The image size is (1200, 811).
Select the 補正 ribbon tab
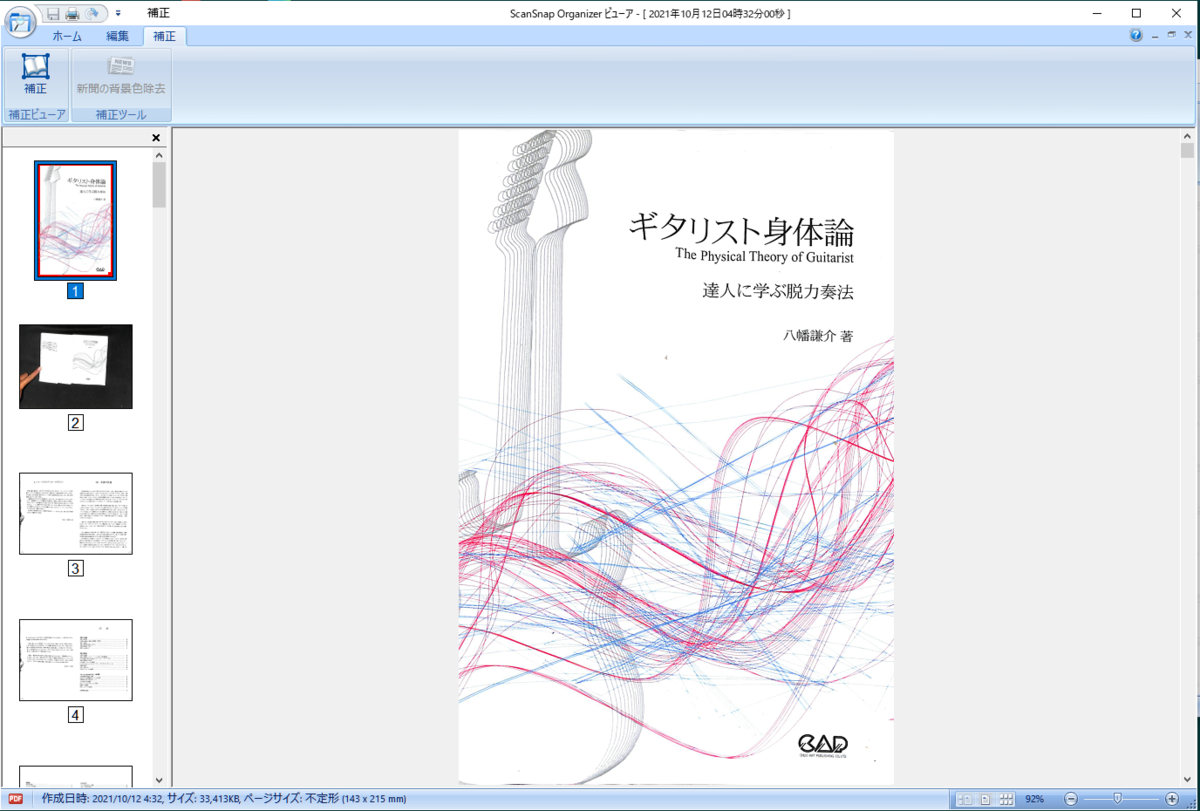164,36
